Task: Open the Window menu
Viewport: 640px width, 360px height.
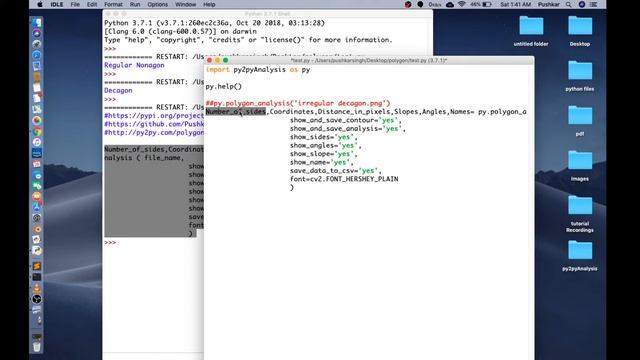Action: pyautogui.click(x=185, y=4)
